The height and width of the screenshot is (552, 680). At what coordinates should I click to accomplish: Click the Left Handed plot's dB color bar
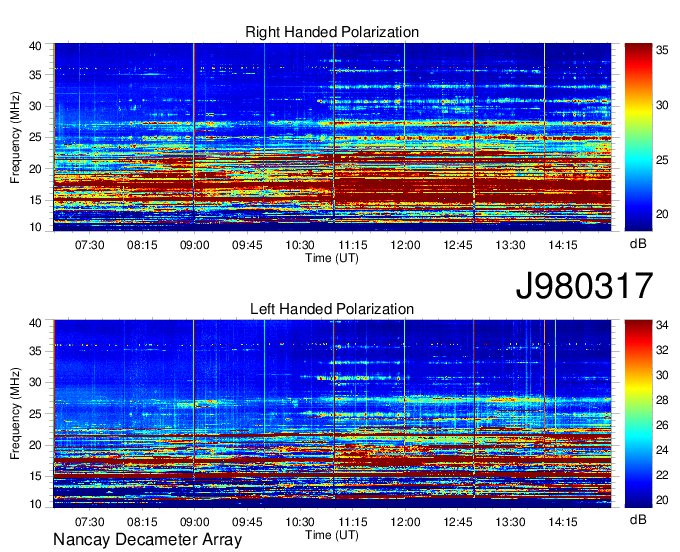click(638, 414)
